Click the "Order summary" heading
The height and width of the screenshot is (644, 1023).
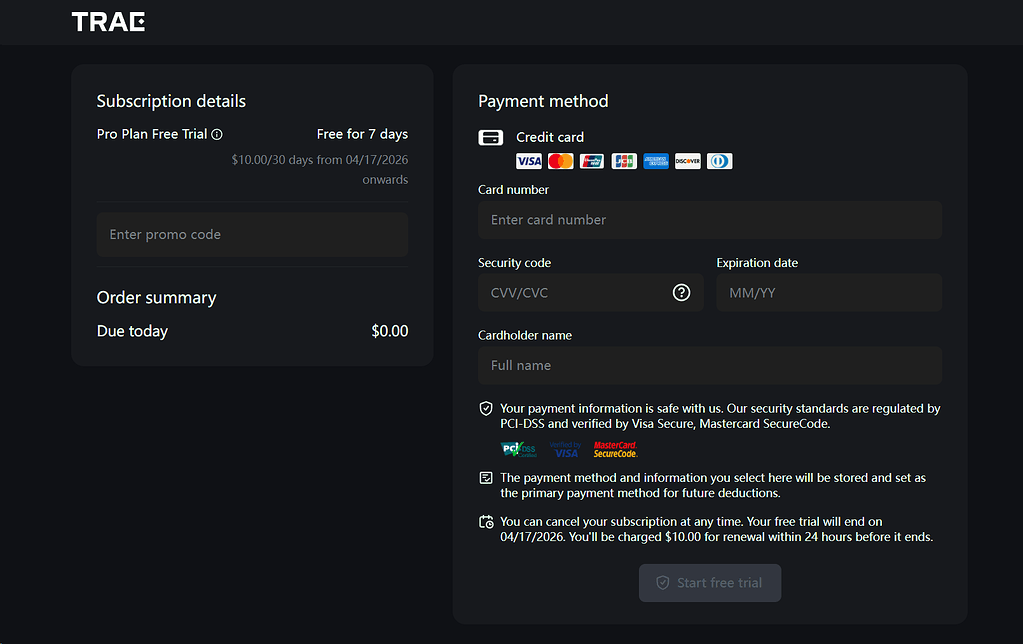[x=157, y=298]
